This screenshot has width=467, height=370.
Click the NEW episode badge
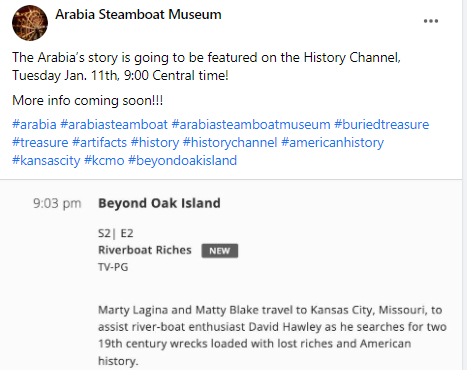coord(220,251)
